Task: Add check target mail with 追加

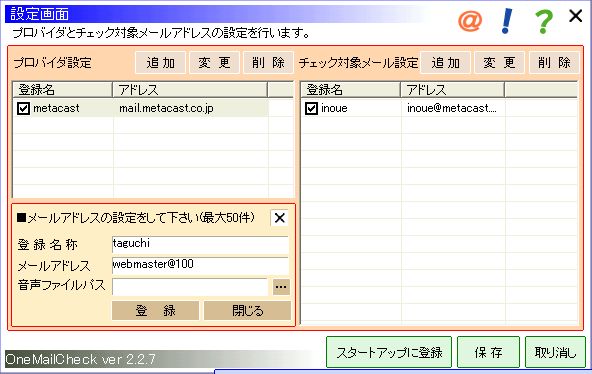Action: coord(446,63)
